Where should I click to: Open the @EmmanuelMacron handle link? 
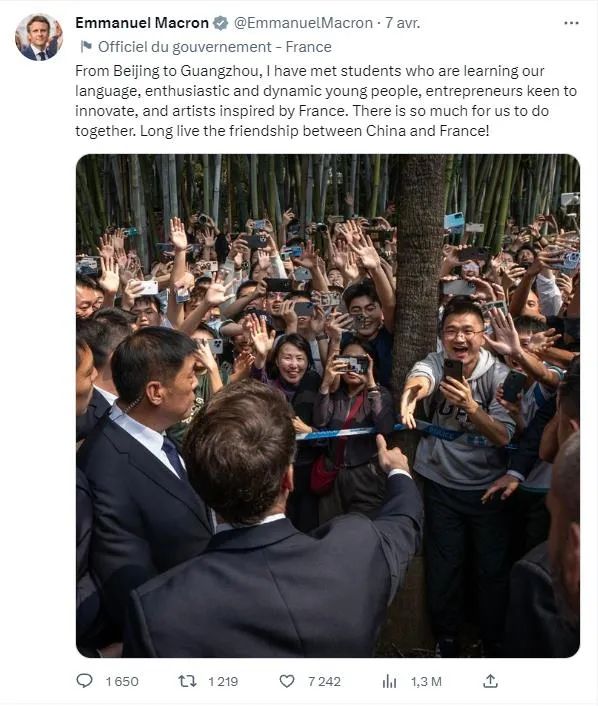[303, 23]
